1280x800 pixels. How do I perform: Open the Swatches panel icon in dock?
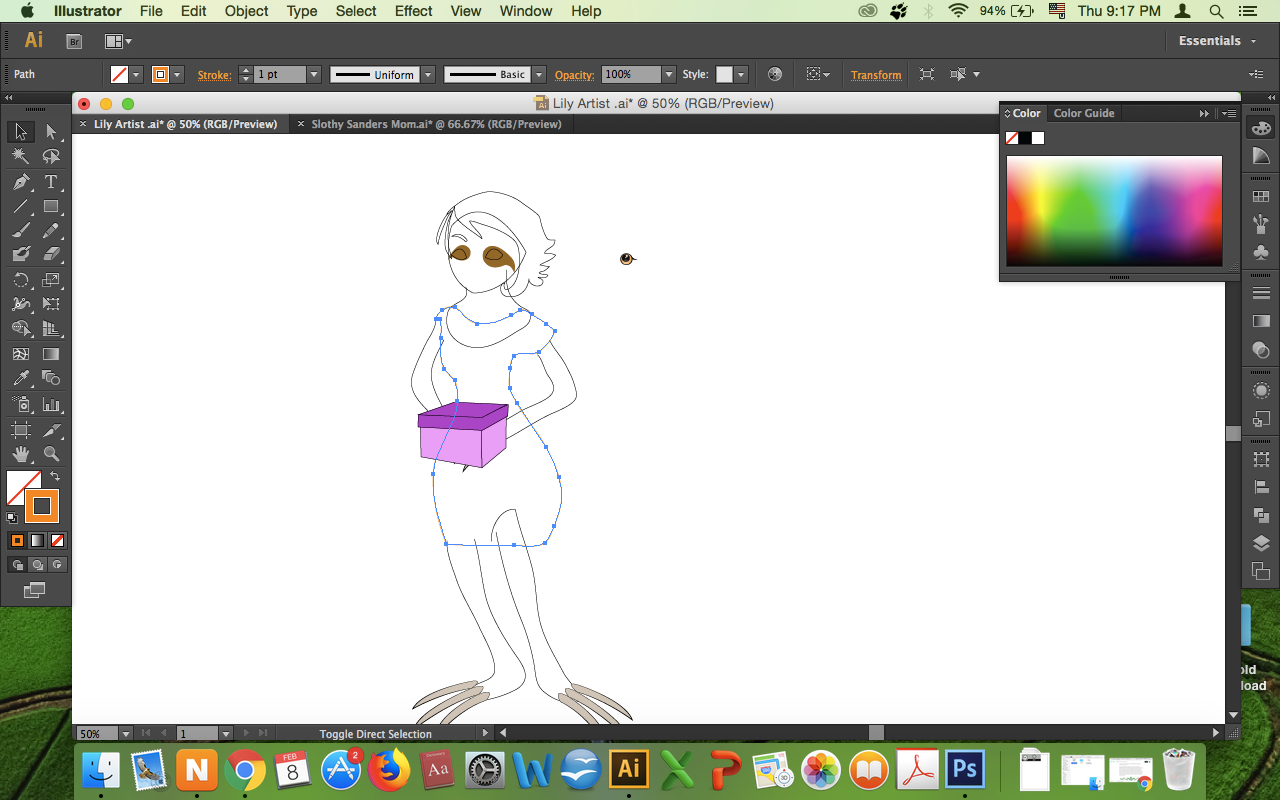tap(1261, 197)
